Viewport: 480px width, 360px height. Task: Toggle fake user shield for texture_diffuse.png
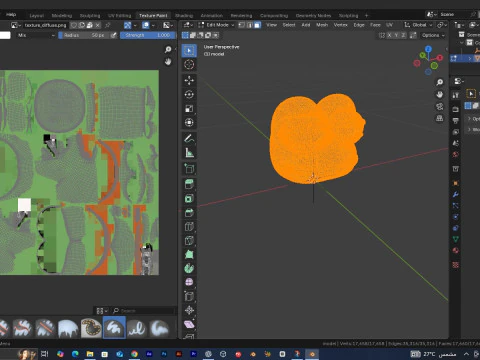click(74, 25)
